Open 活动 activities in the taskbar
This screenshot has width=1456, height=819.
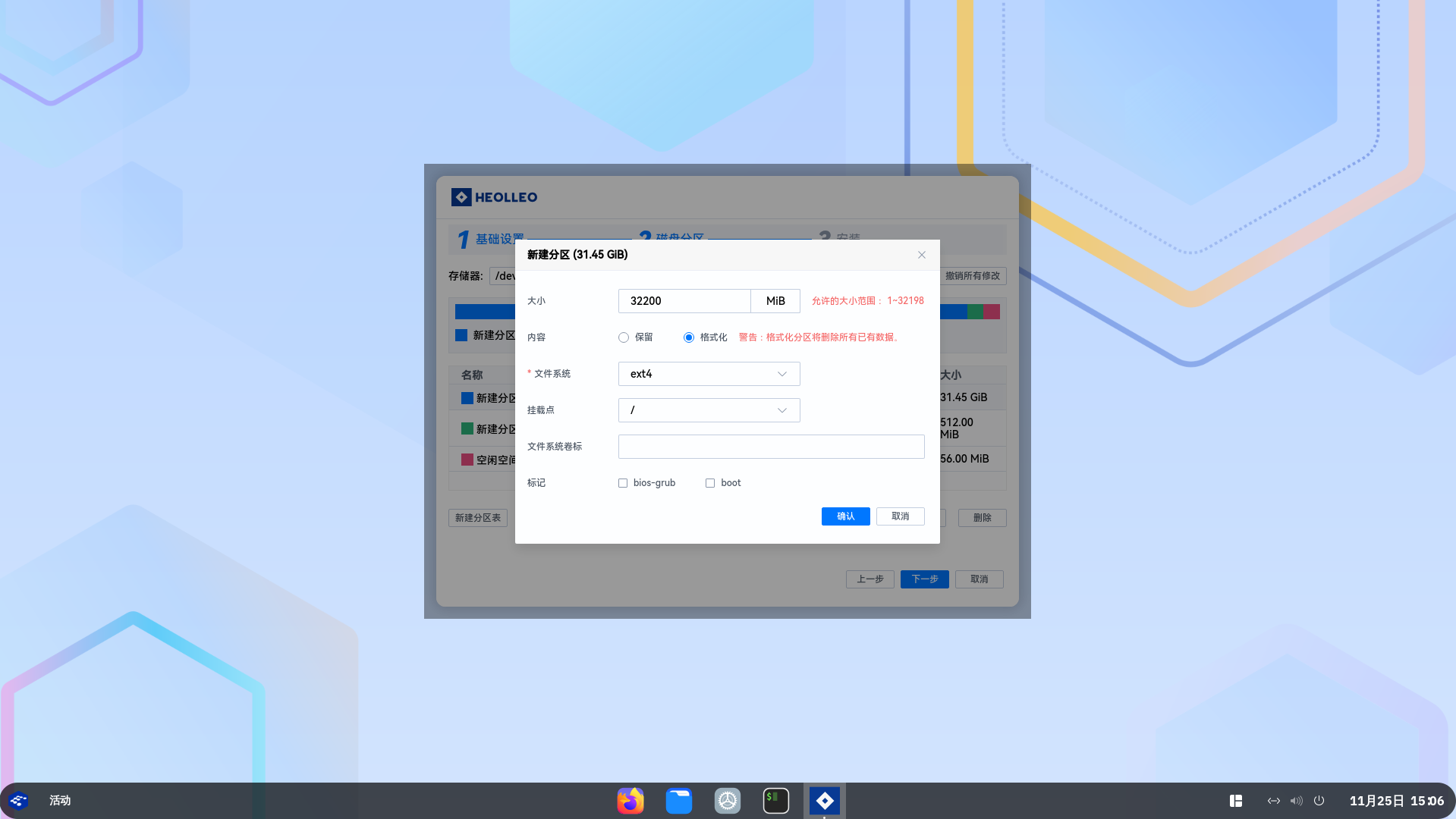(x=60, y=801)
